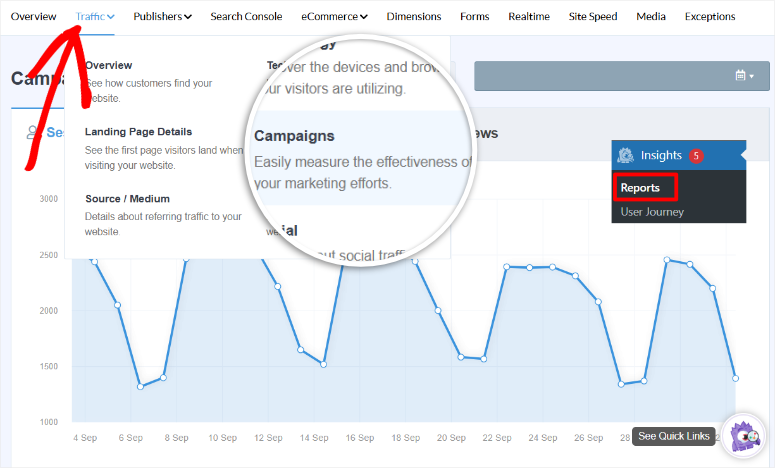This screenshot has width=775, height=468.
Task: Go to the Forms report tab
Action: [474, 17]
